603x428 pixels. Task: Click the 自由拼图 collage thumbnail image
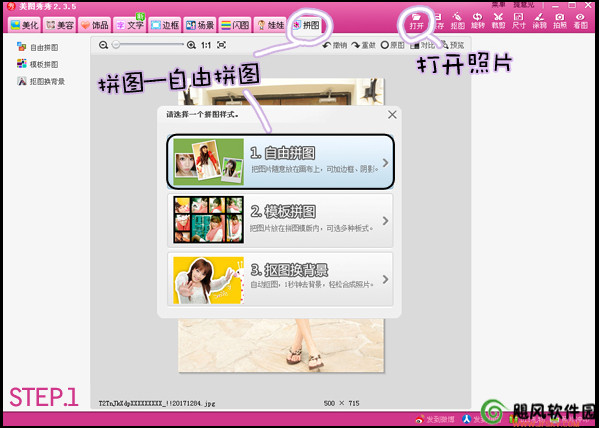coord(208,162)
